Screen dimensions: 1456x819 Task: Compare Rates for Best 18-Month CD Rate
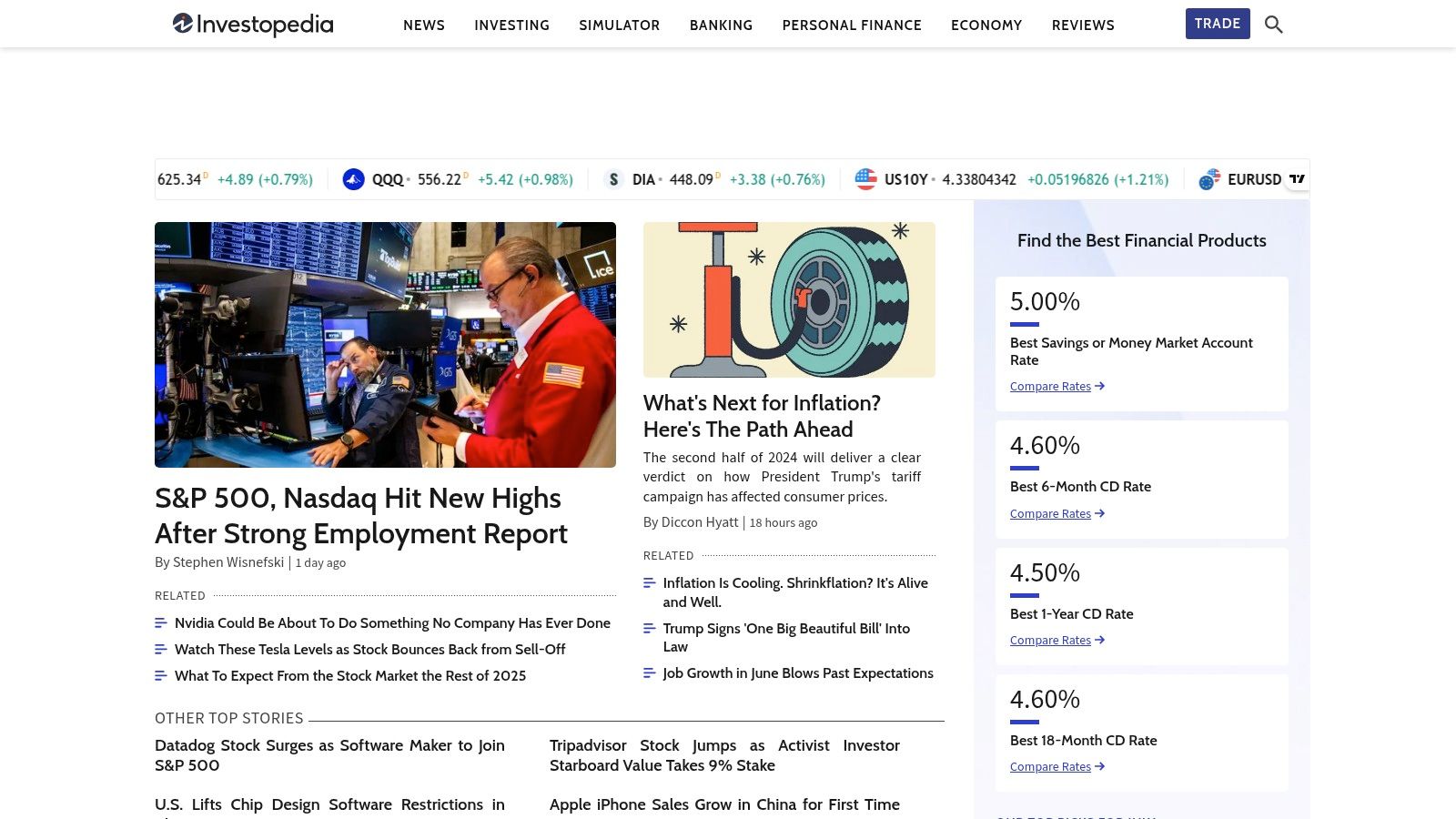[x=1057, y=767]
